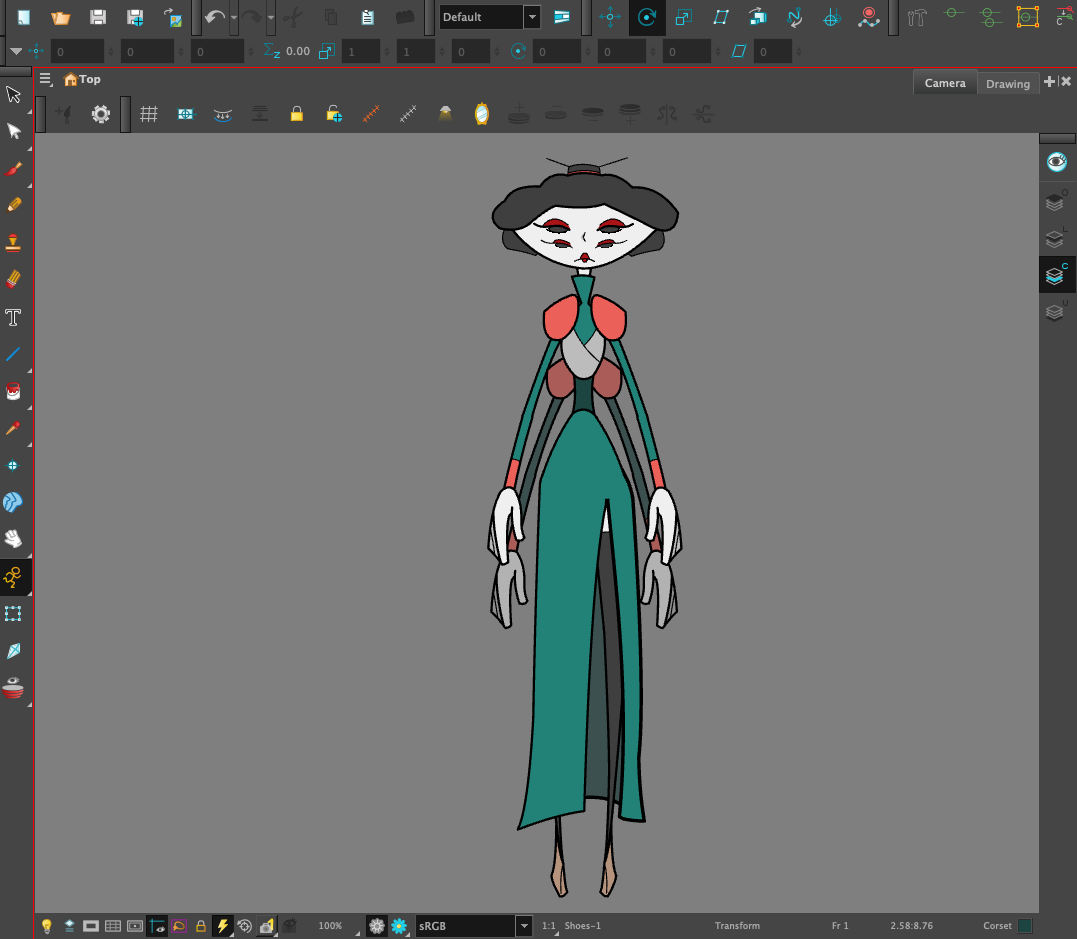Expand the tool properties disclosure triangle
The width and height of the screenshot is (1077, 939).
pyautogui.click(x=16, y=51)
